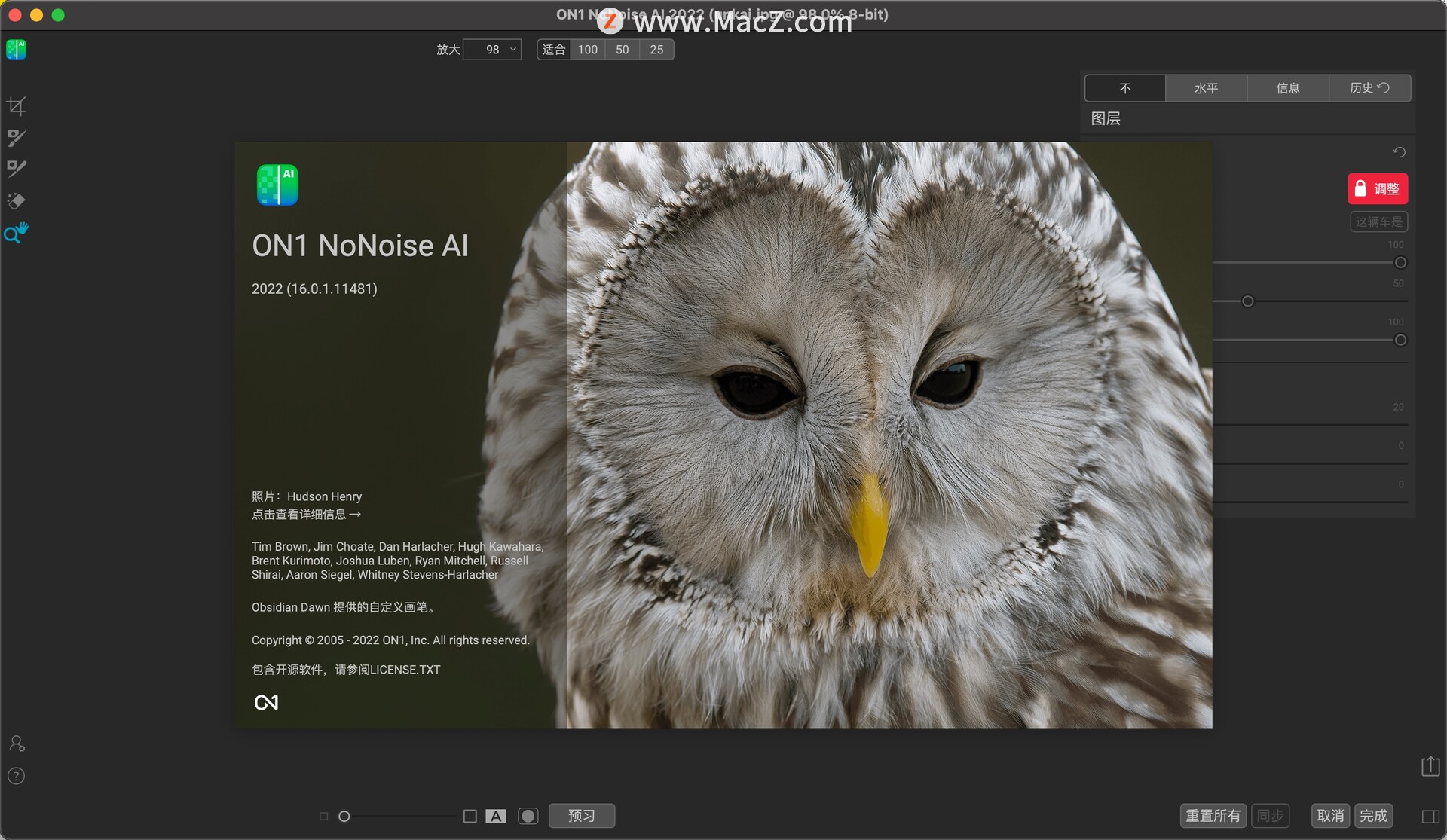Screen dimensions: 1447x840
Task: Click the 预习 preview button
Action: coord(582,816)
